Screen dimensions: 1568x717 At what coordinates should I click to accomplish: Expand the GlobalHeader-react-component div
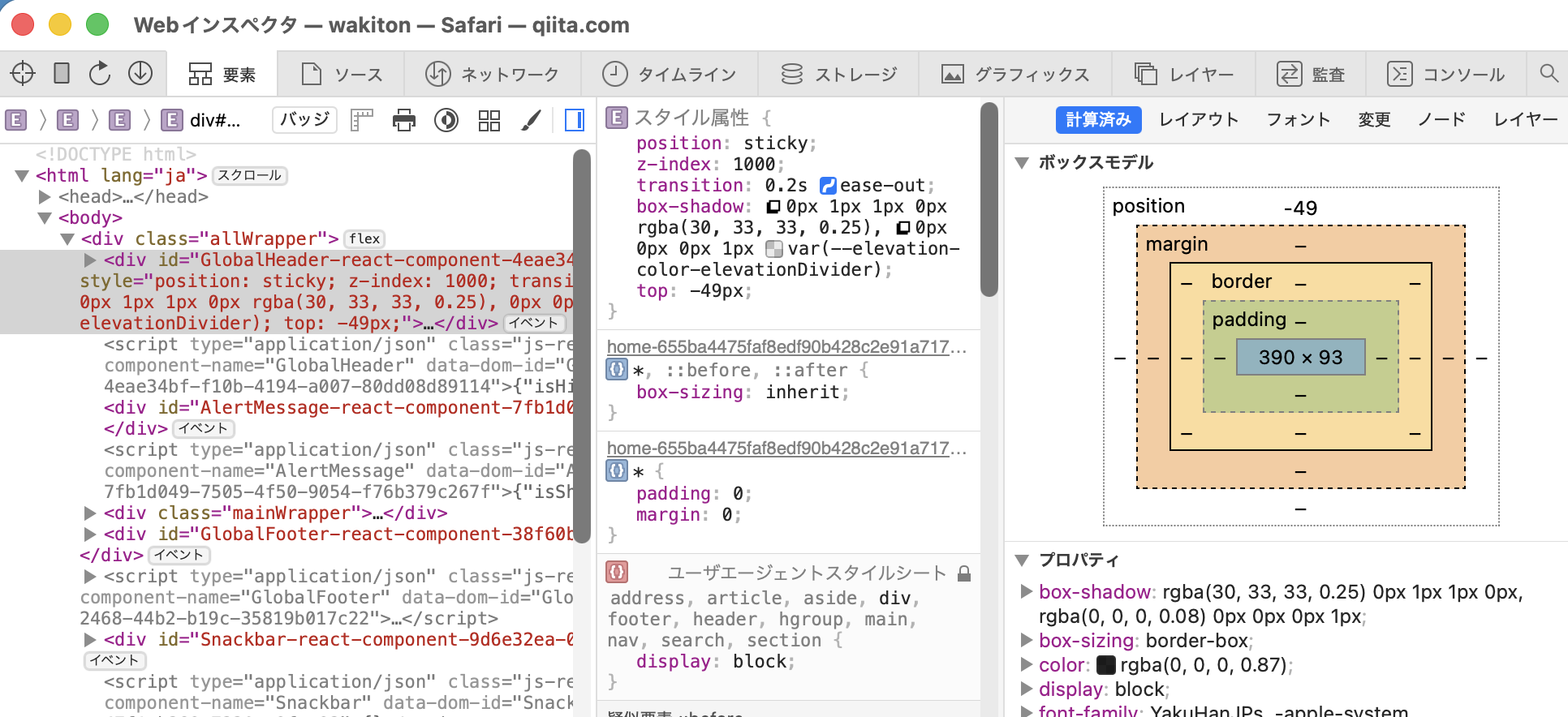point(91,260)
